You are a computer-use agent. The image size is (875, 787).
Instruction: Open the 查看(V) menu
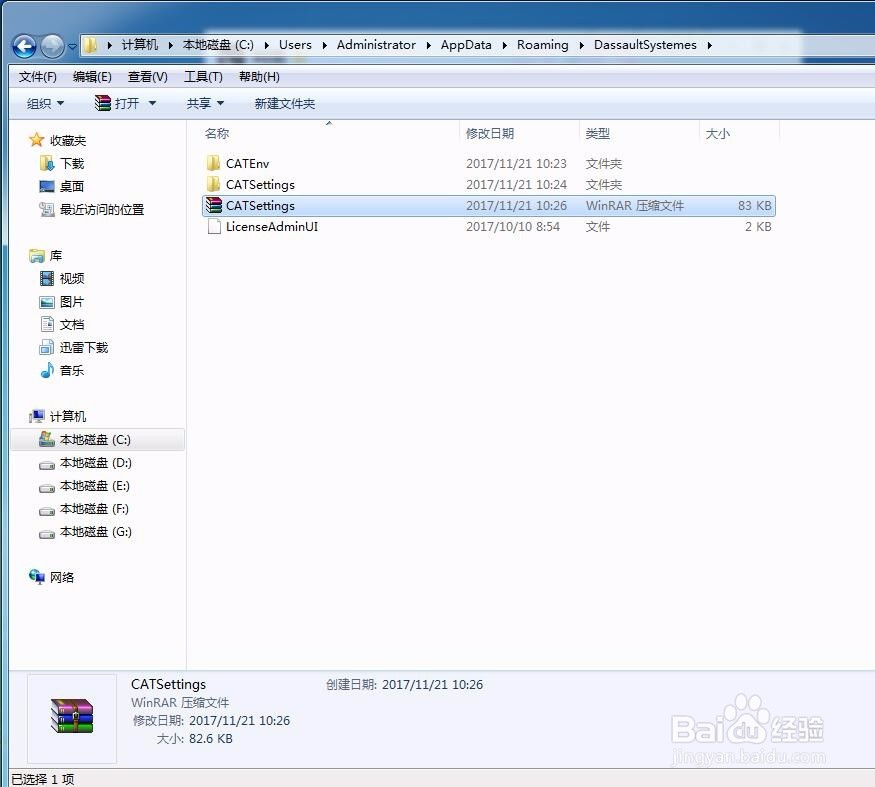(x=148, y=76)
